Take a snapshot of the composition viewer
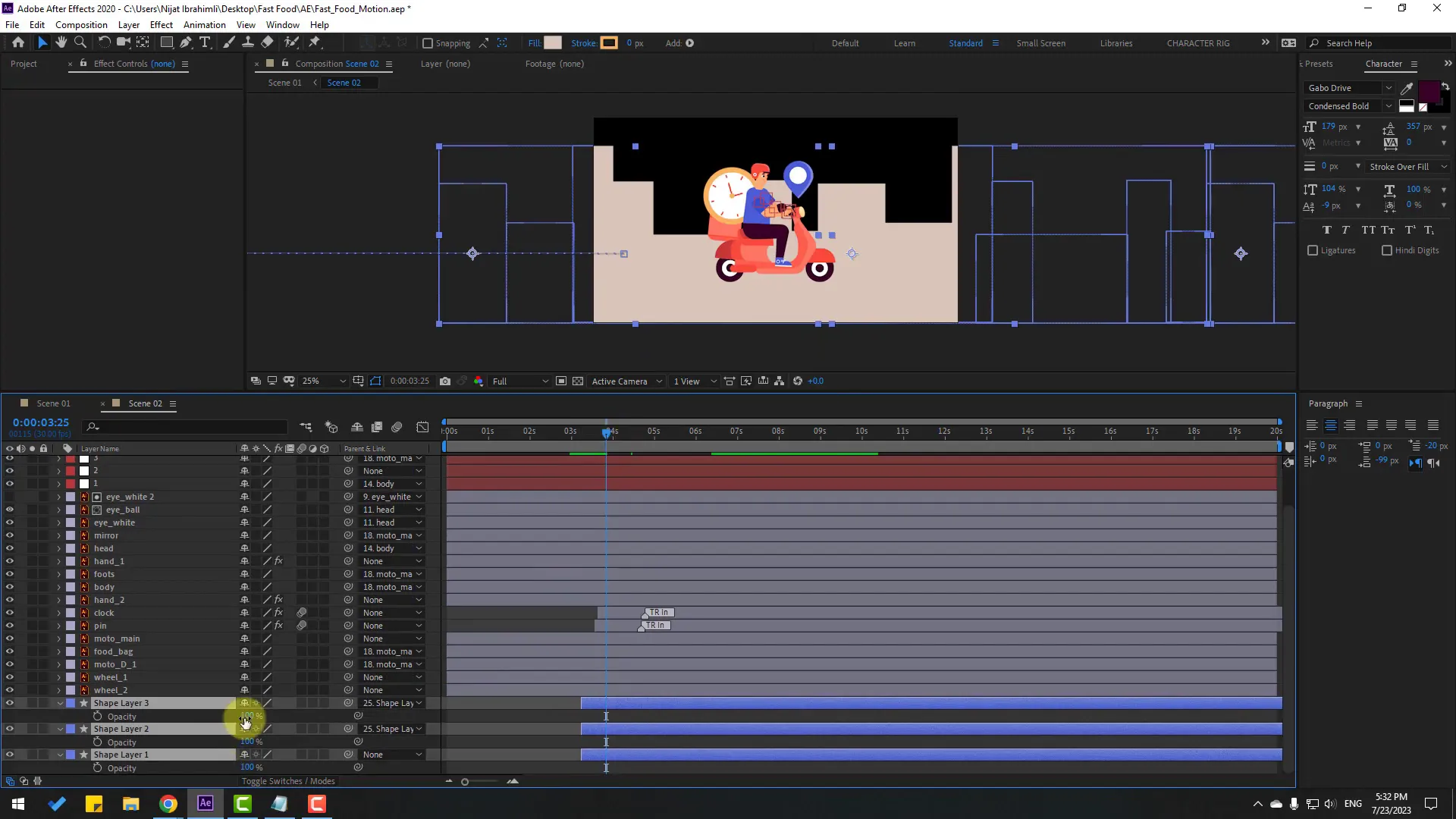The height and width of the screenshot is (819, 1456). click(446, 381)
